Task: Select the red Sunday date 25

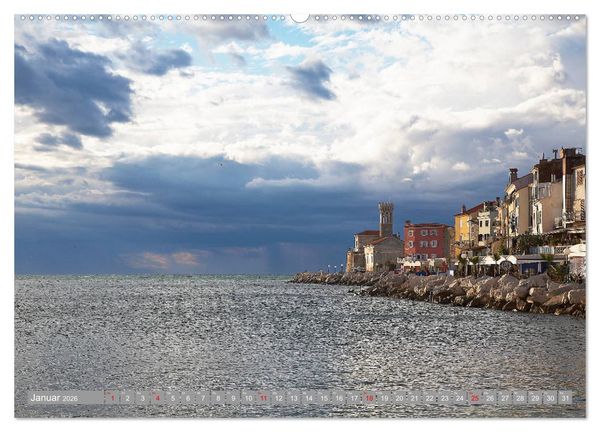Action: [475, 398]
